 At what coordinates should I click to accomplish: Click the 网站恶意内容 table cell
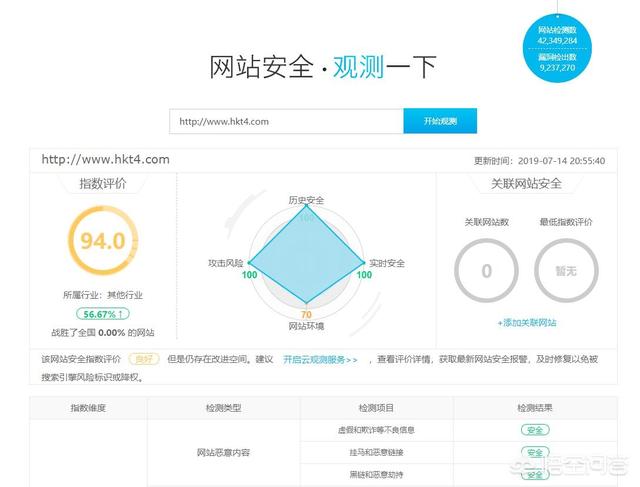click(223, 452)
